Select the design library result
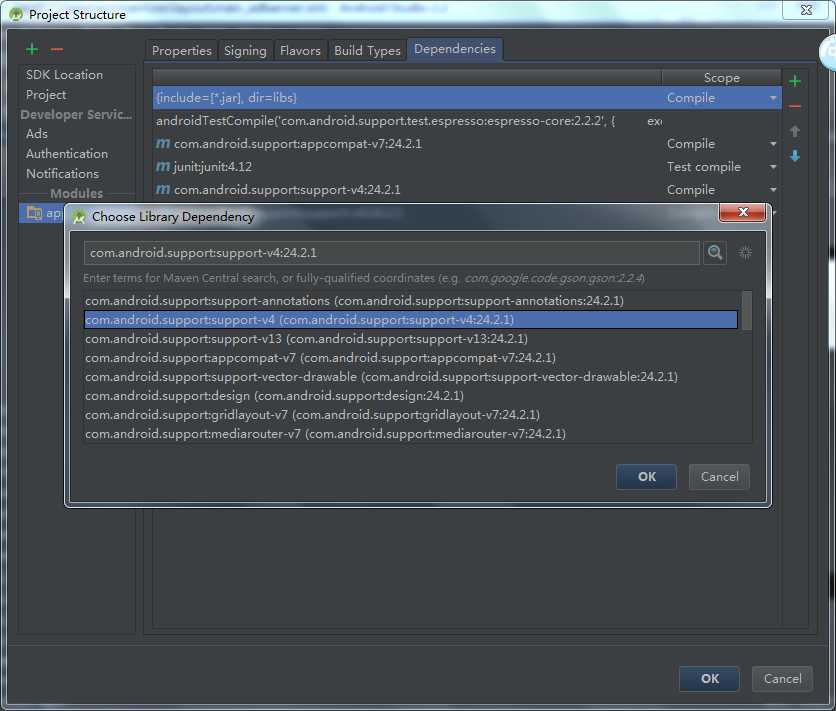This screenshot has height=711, width=836. [411, 396]
